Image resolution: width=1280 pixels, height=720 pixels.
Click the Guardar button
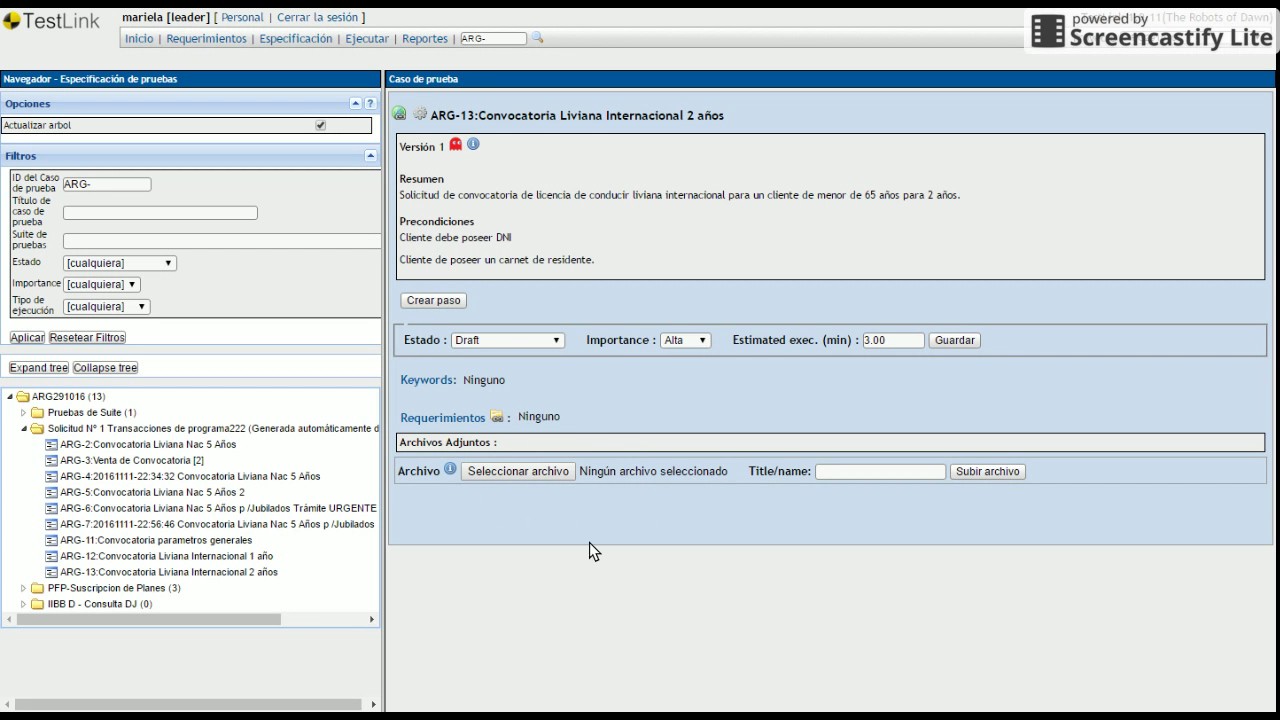click(954, 340)
